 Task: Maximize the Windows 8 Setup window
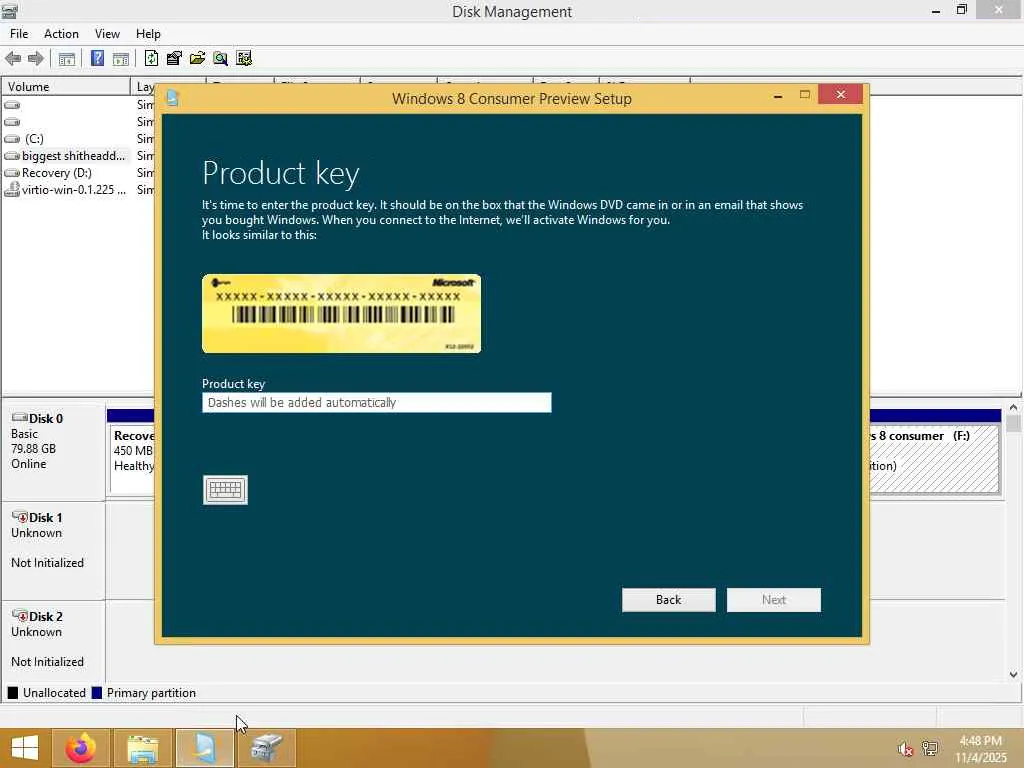click(x=805, y=95)
